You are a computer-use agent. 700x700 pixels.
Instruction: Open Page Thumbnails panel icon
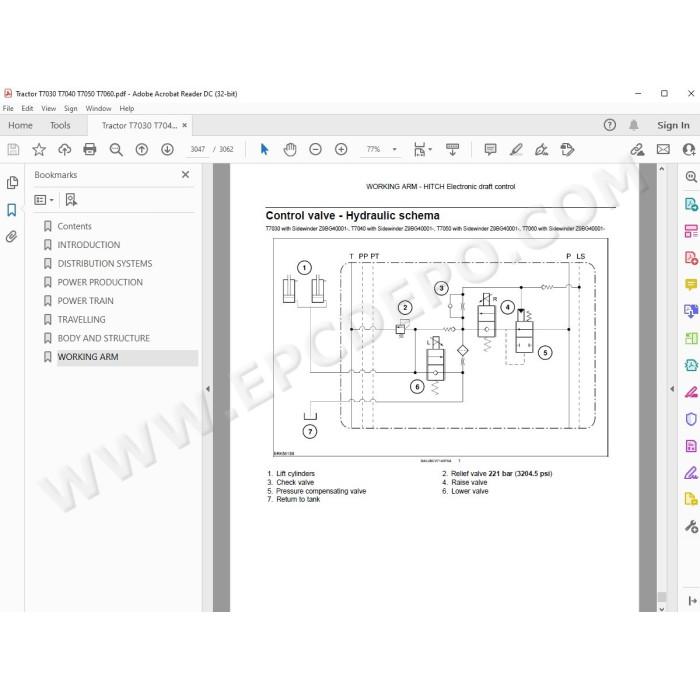click(12, 183)
